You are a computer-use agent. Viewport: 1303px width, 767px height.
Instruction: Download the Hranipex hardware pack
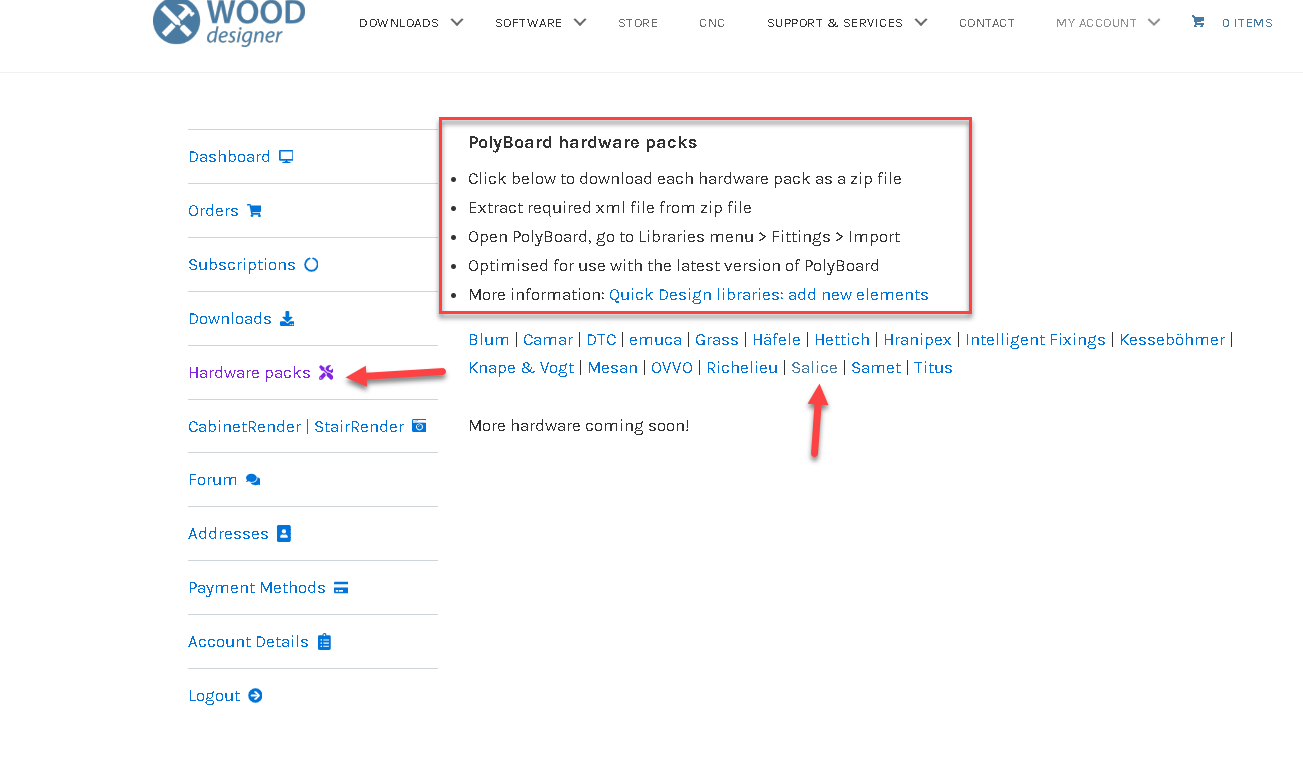click(918, 340)
